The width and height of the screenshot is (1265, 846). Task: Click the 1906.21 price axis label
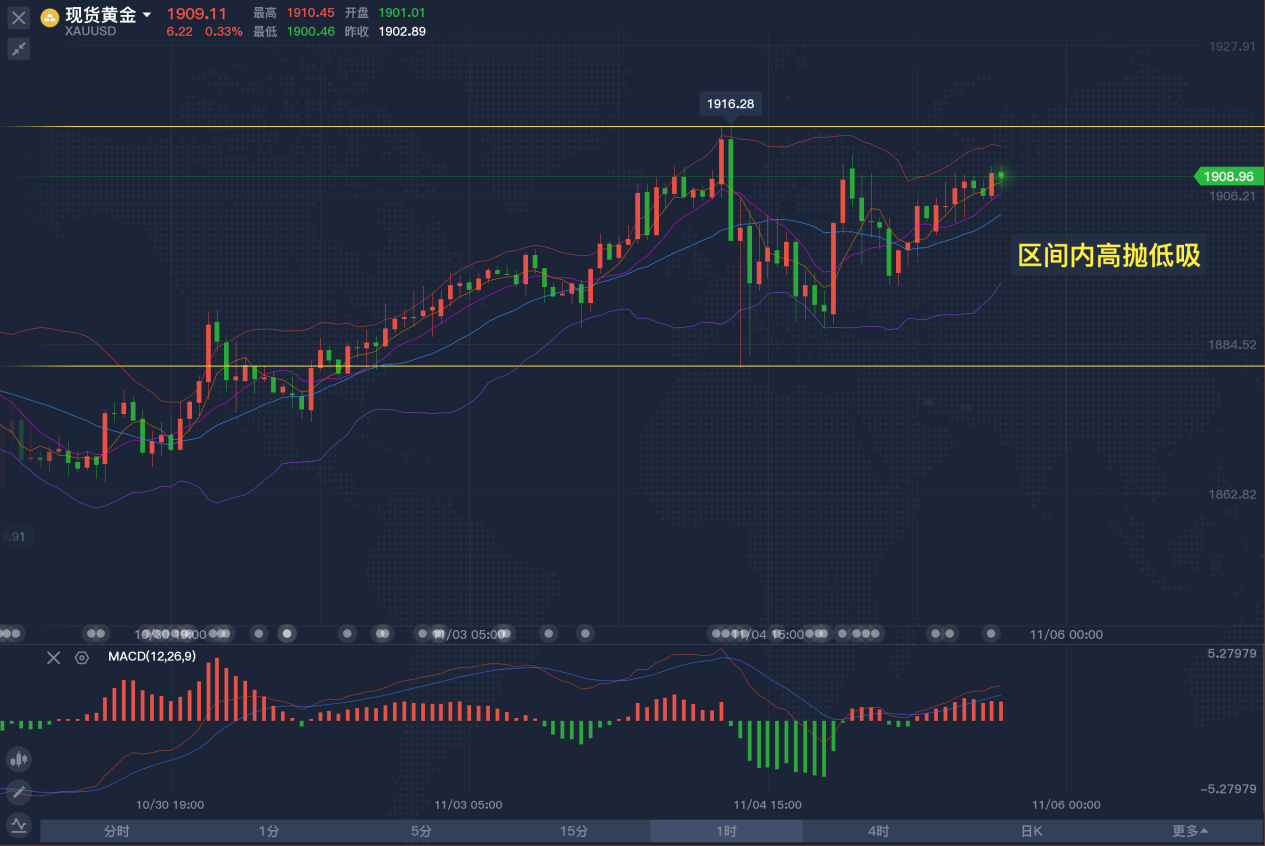1231,196
